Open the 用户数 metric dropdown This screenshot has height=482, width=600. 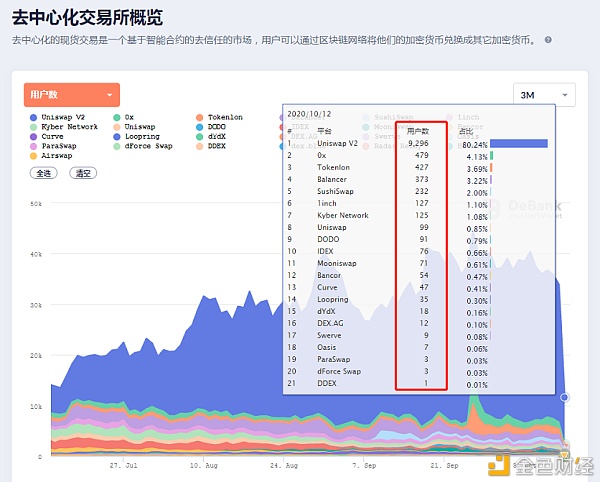click(72, 94)
